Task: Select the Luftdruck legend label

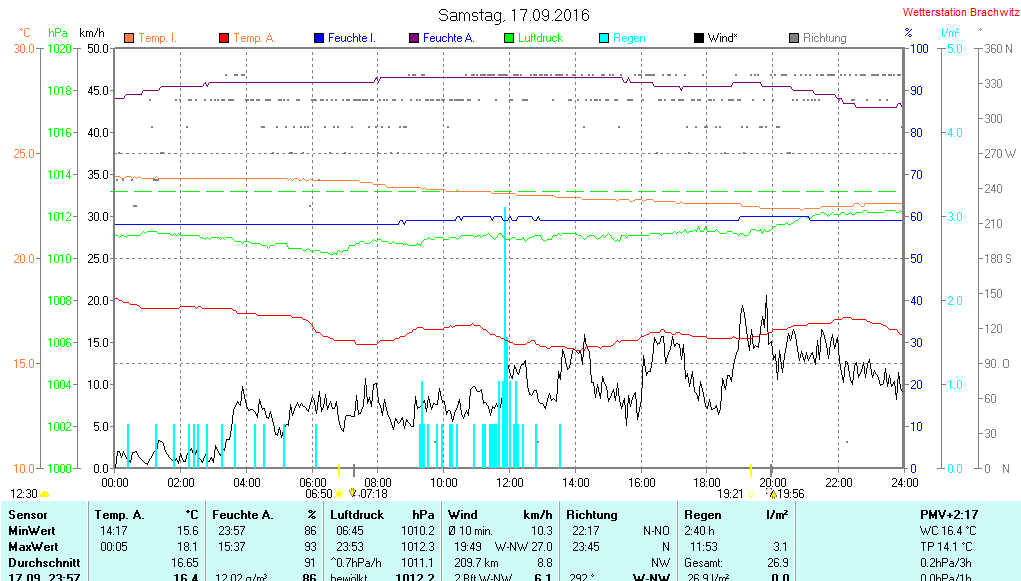Action: (540, 38)
